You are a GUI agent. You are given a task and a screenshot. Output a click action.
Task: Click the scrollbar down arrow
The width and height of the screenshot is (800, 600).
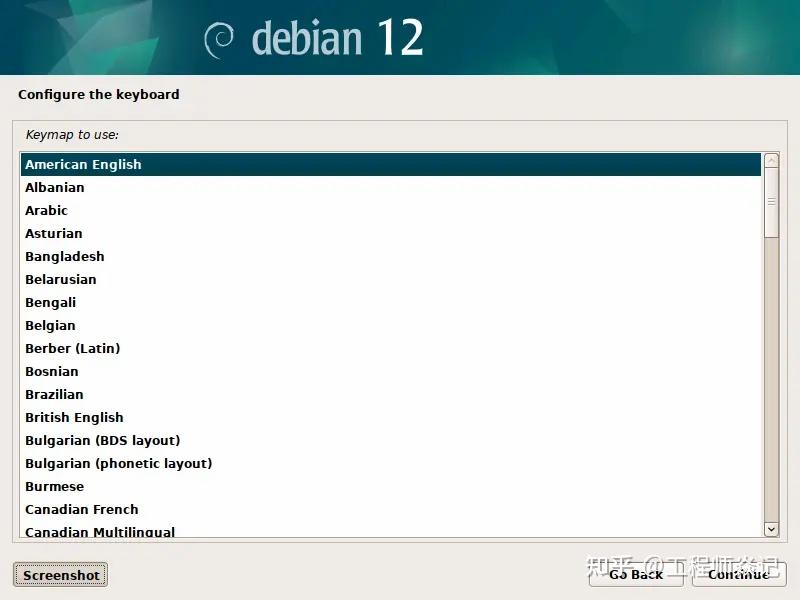point(771,529)
